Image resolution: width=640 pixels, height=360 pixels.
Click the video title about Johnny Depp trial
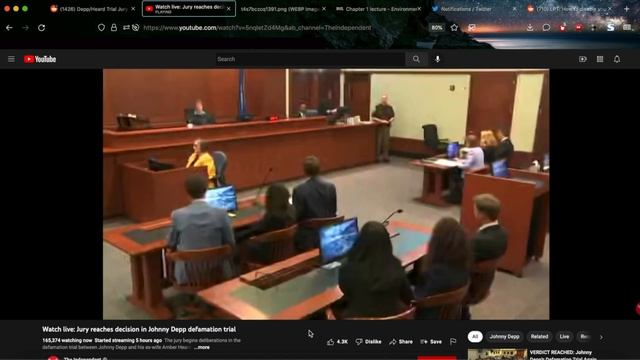pyautogui.click(x=139, y=329)
